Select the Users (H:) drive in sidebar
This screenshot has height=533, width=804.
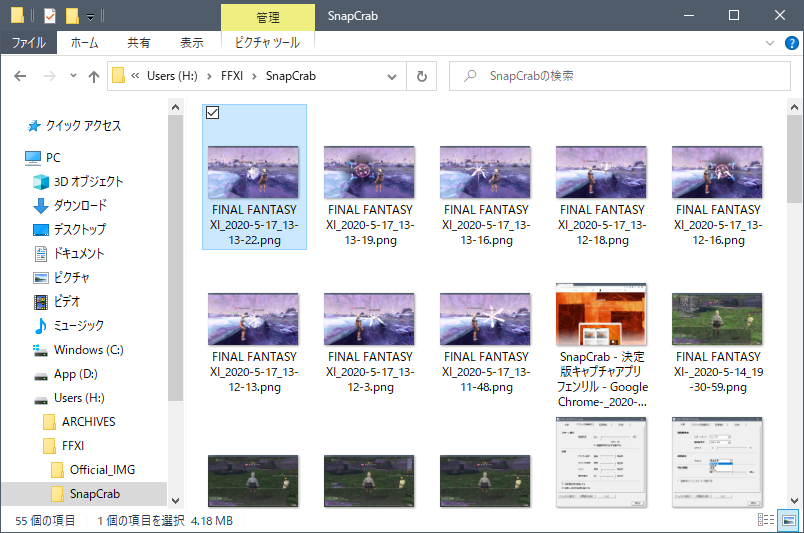[69, 398]
